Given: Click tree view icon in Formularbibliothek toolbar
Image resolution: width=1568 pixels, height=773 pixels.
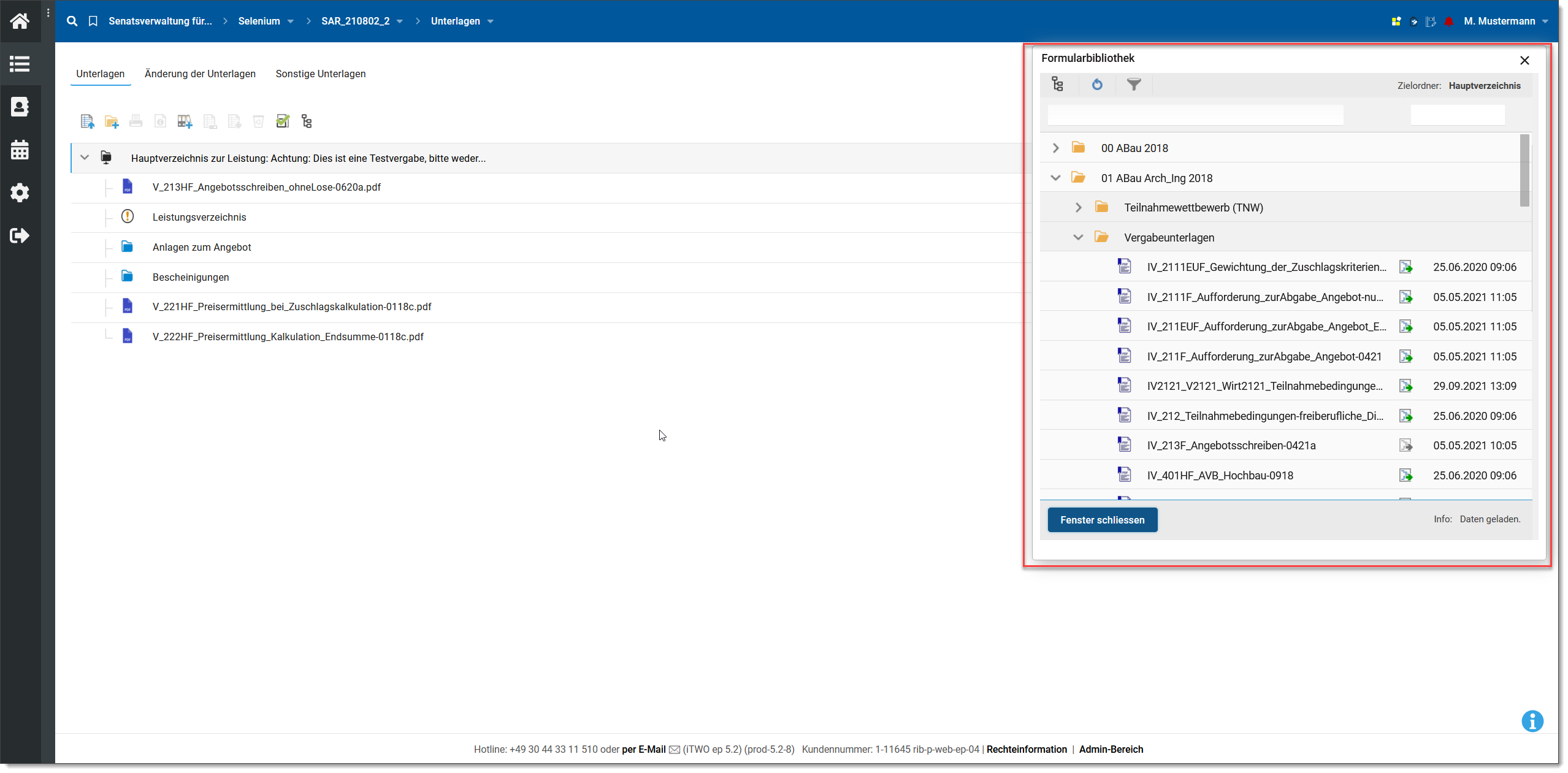Looking at the screenshot, I should 1058,85.
